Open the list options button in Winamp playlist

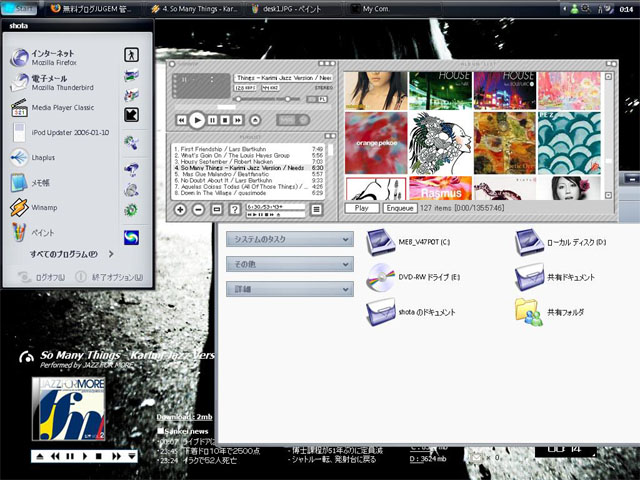[316, 210]
